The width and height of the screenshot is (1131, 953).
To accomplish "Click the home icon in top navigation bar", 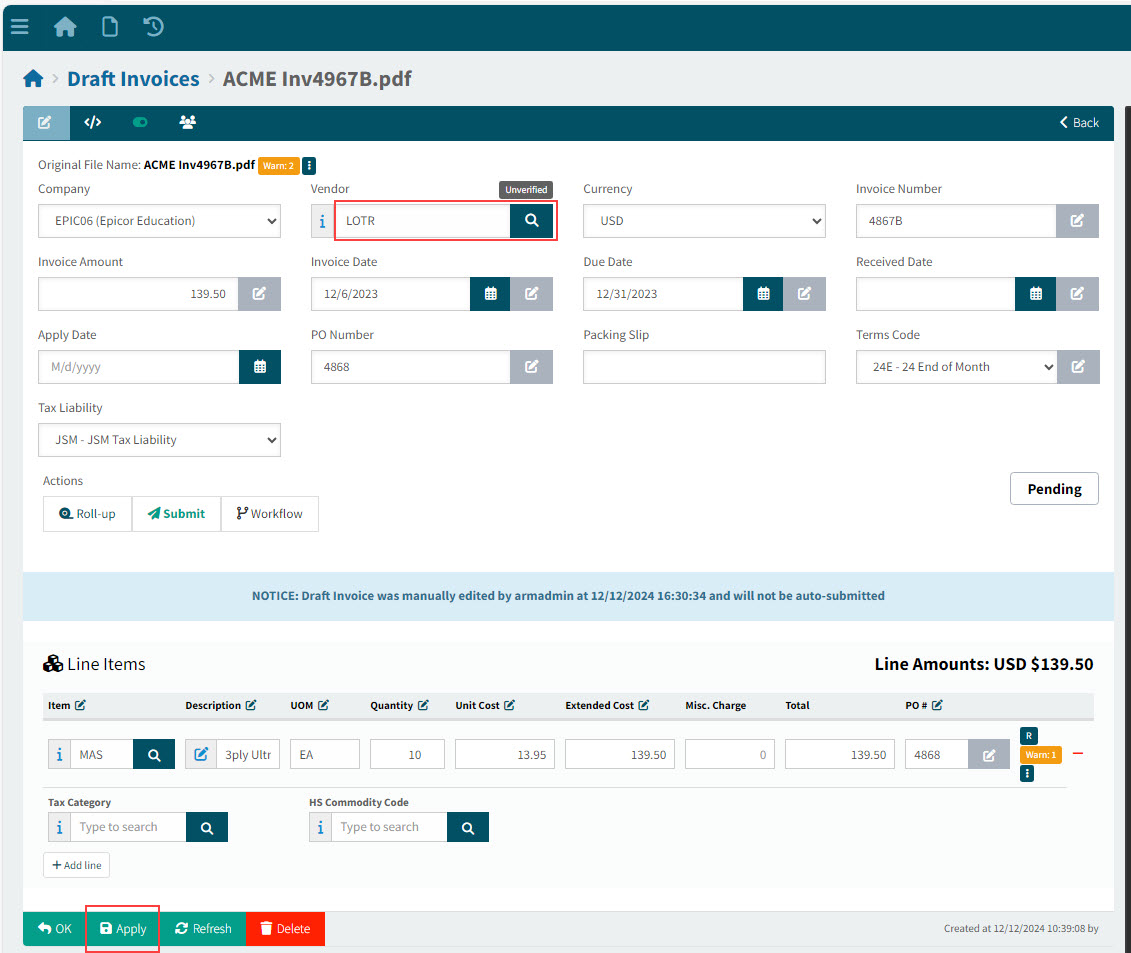I will point(65,27).
